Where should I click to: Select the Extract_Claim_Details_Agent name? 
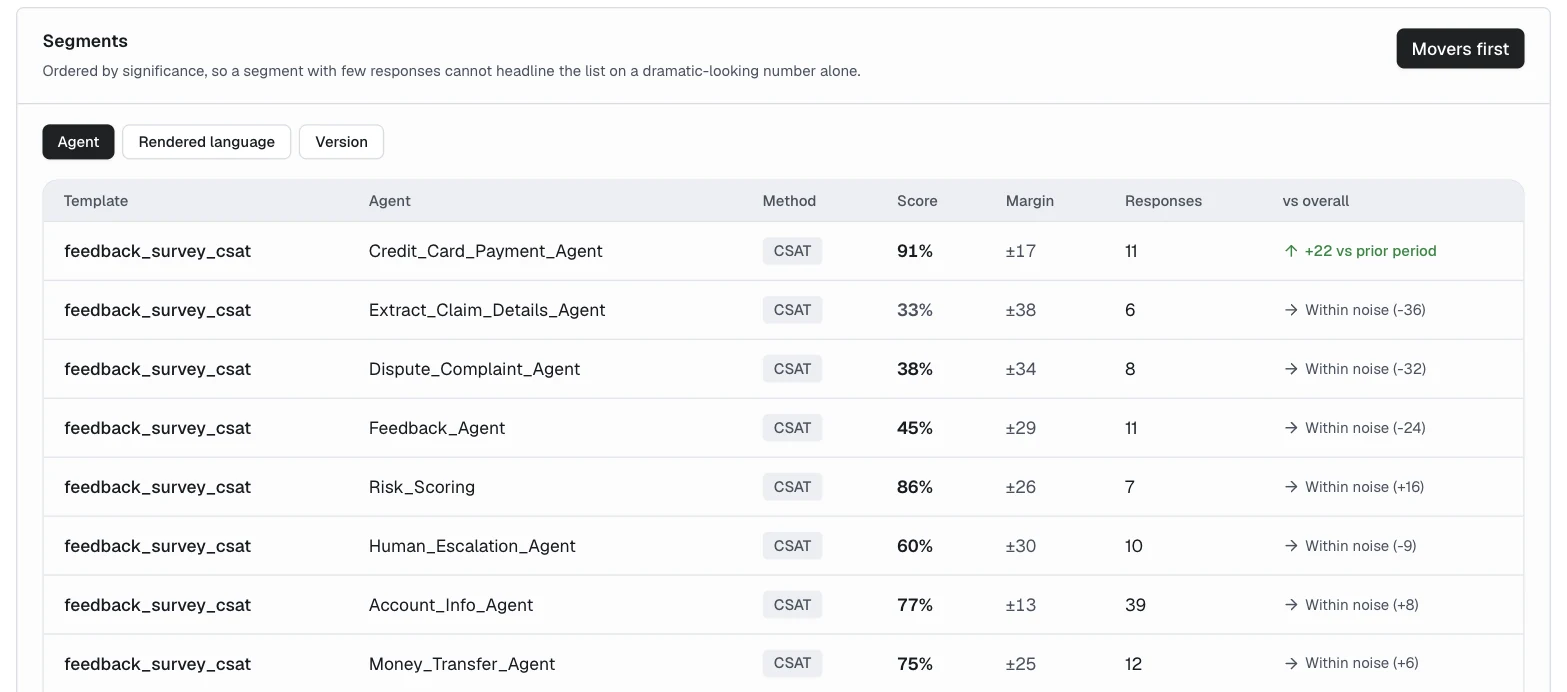click(x=487, y=310)
